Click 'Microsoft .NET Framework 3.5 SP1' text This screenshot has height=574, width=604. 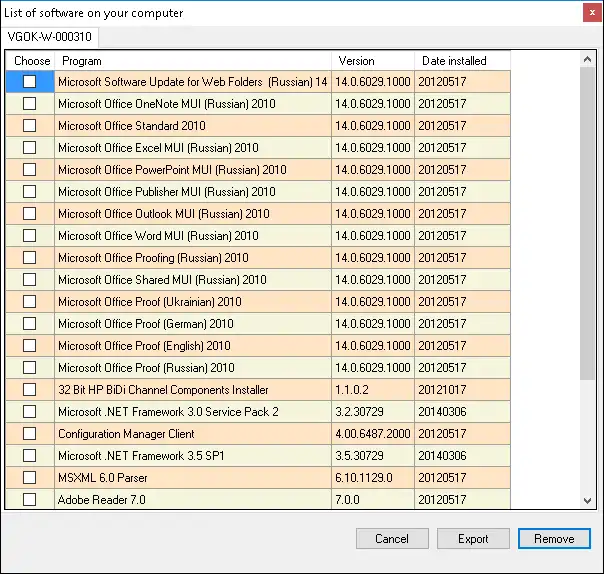click(141, 456)
